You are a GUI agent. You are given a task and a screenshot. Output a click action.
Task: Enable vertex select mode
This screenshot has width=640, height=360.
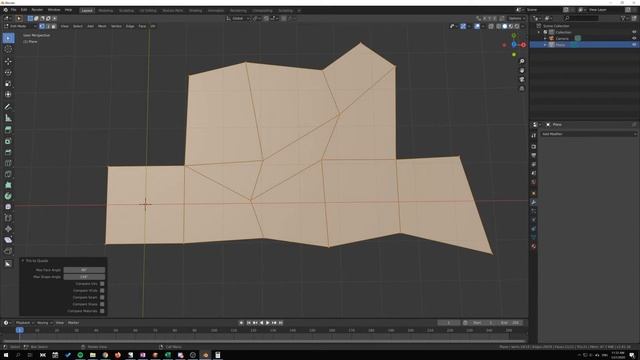(x=42, y=26)
